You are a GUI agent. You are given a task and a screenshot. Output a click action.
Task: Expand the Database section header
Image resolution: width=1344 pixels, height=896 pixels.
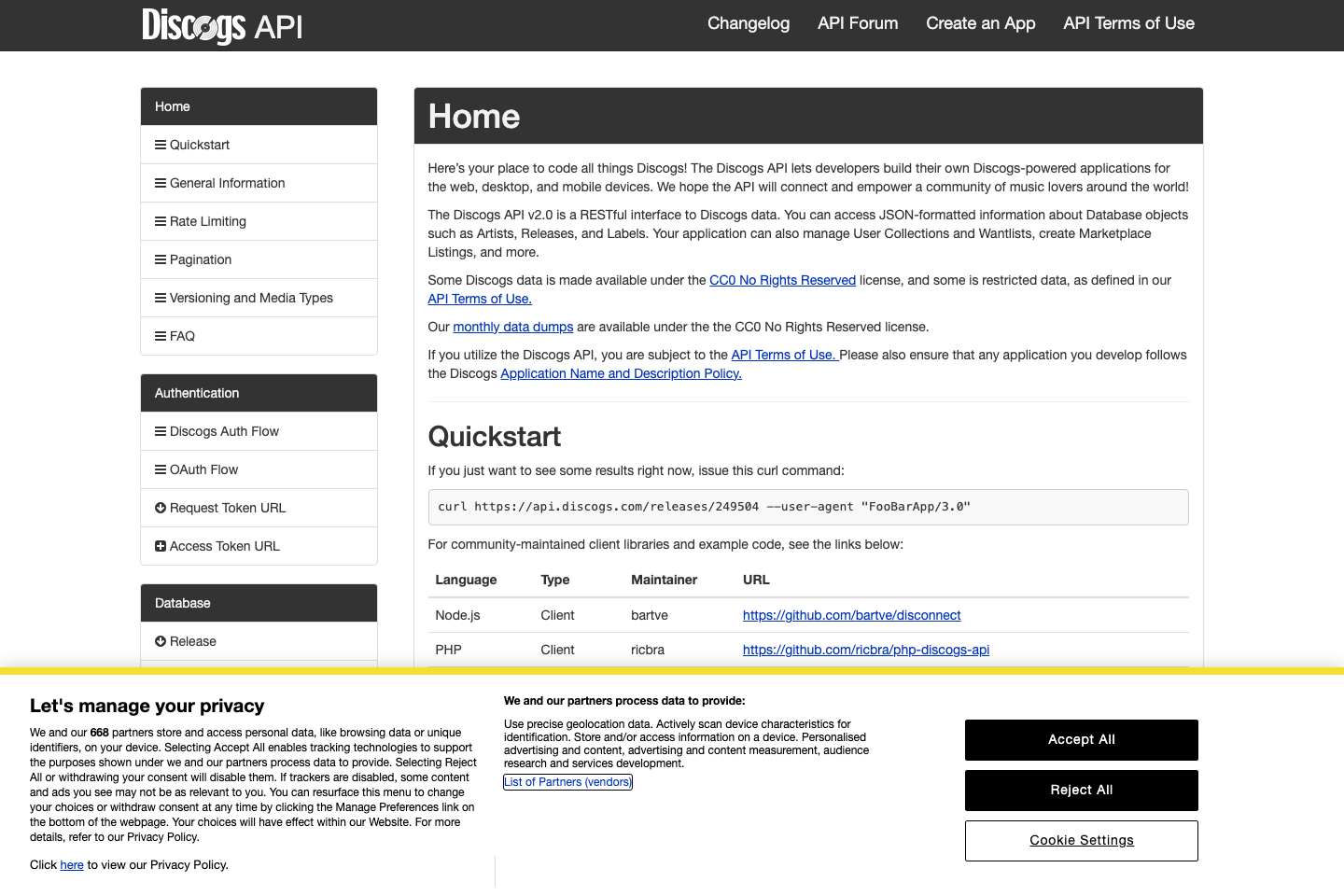pyautogui.click(x=259, y=602)
